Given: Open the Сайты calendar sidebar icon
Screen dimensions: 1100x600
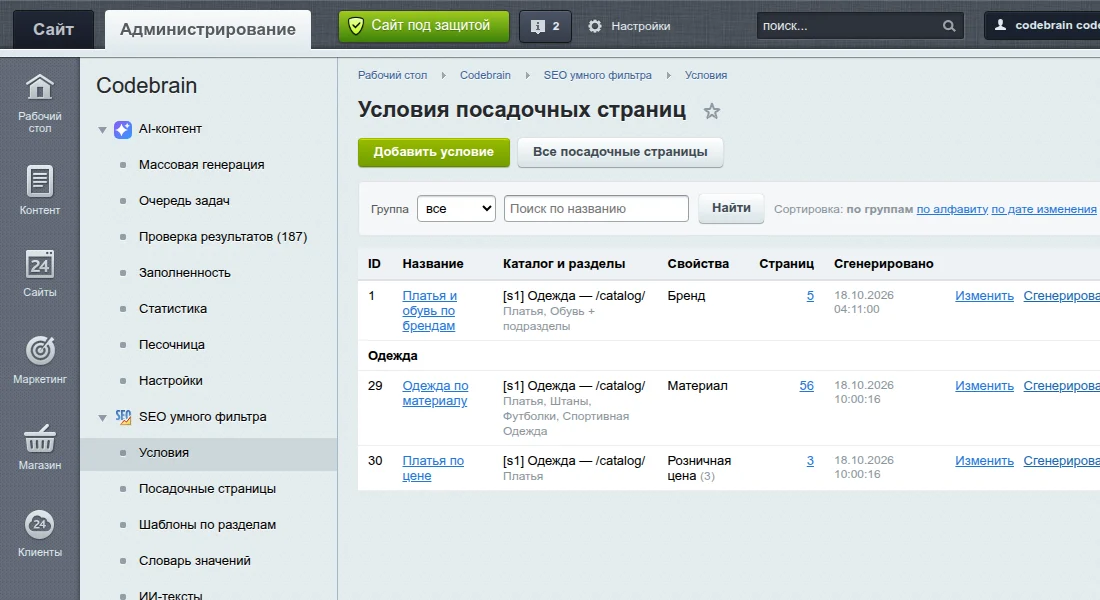Looking at the screenshot, I should click(39, 265).
